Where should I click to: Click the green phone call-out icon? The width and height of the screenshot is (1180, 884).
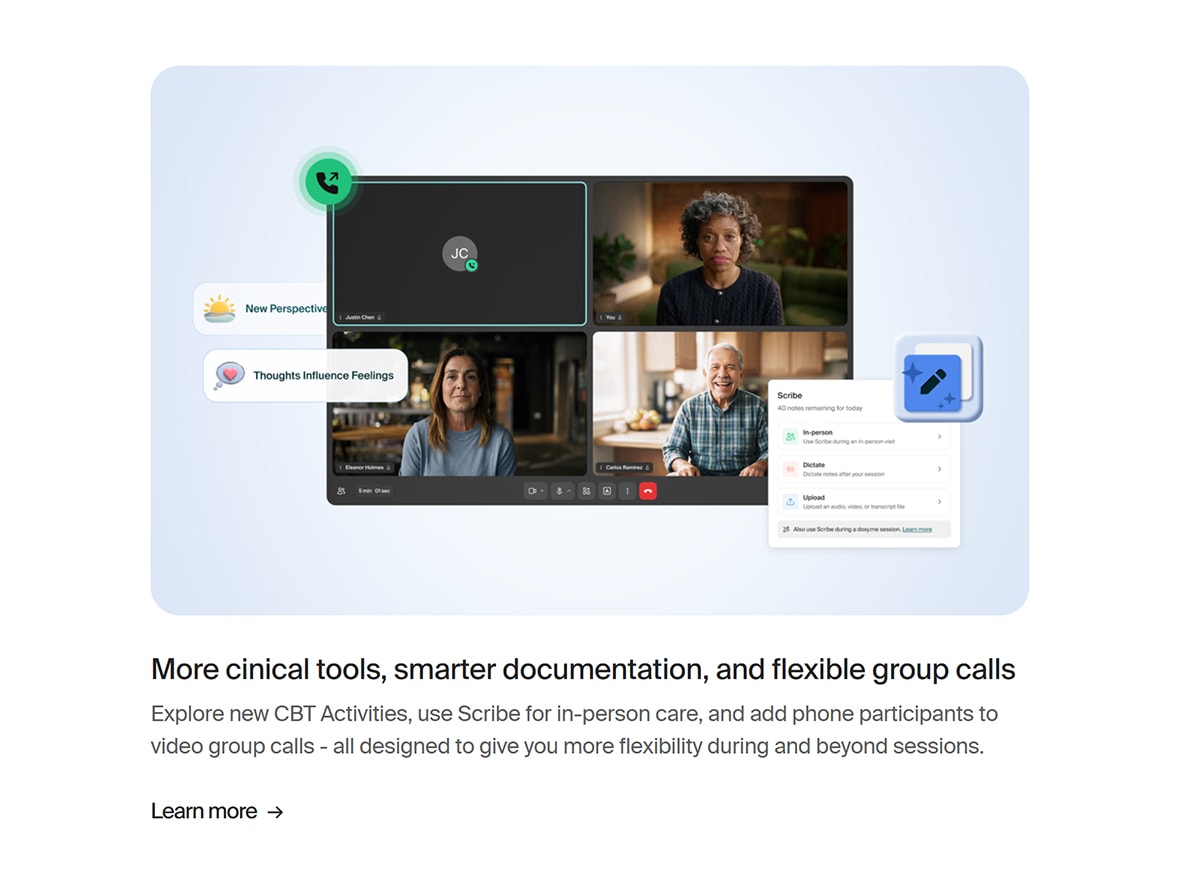(328, 181)
